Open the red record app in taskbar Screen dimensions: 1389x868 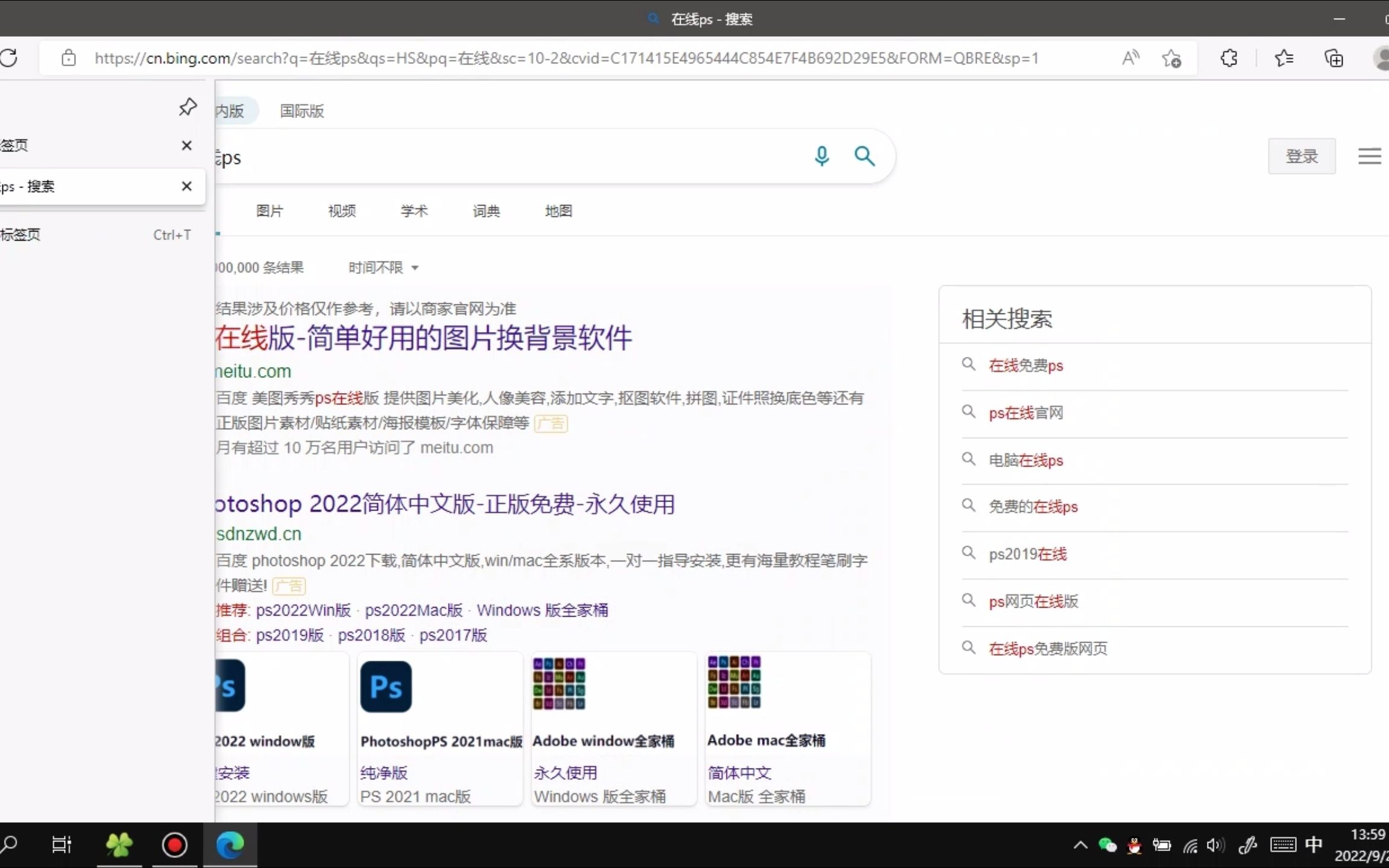click(x=175, y=844)
